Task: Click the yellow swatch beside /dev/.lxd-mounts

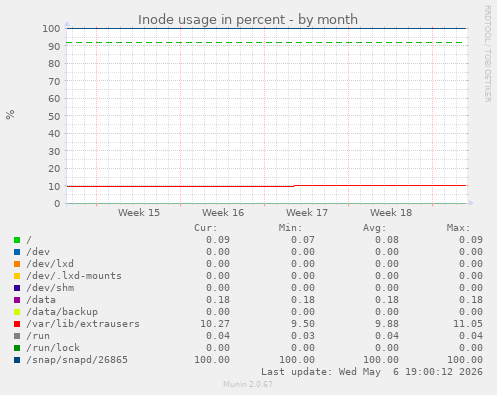Action: [x=17, y=276]
